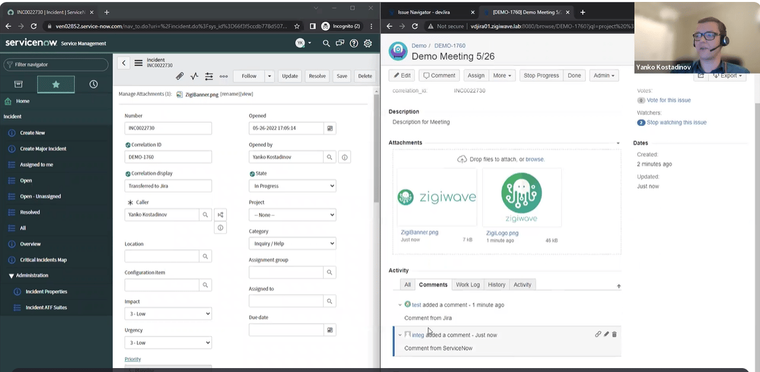Click the lookup icon for Configuration item
Image resolution: width=760 pixels, height=372 pixels.
[x=206, y=285]
